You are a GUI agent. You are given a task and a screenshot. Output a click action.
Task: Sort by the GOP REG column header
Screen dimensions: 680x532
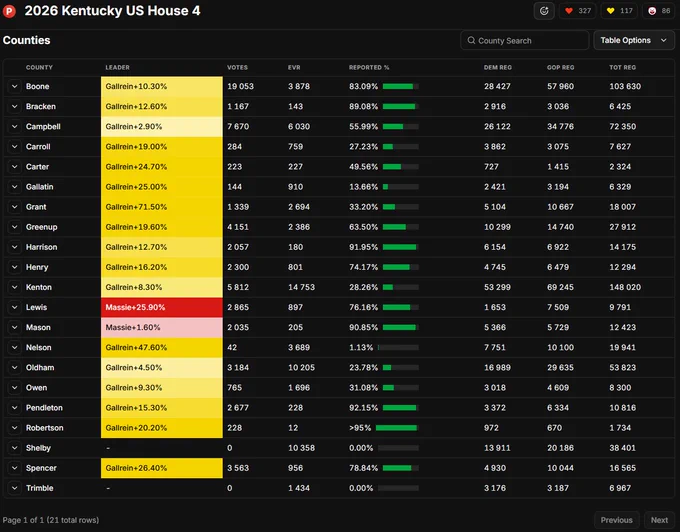[561, 68]
